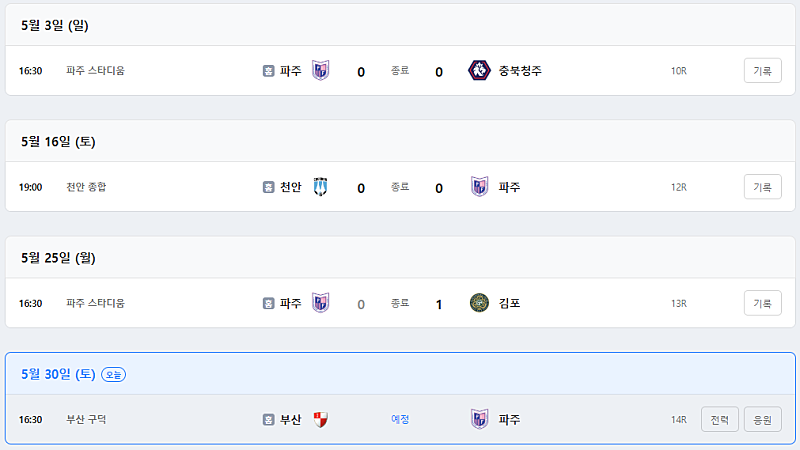Click Paju crest in May 25 match
Image resolution: width=800 pixels, height=450 pixels.
320,303
